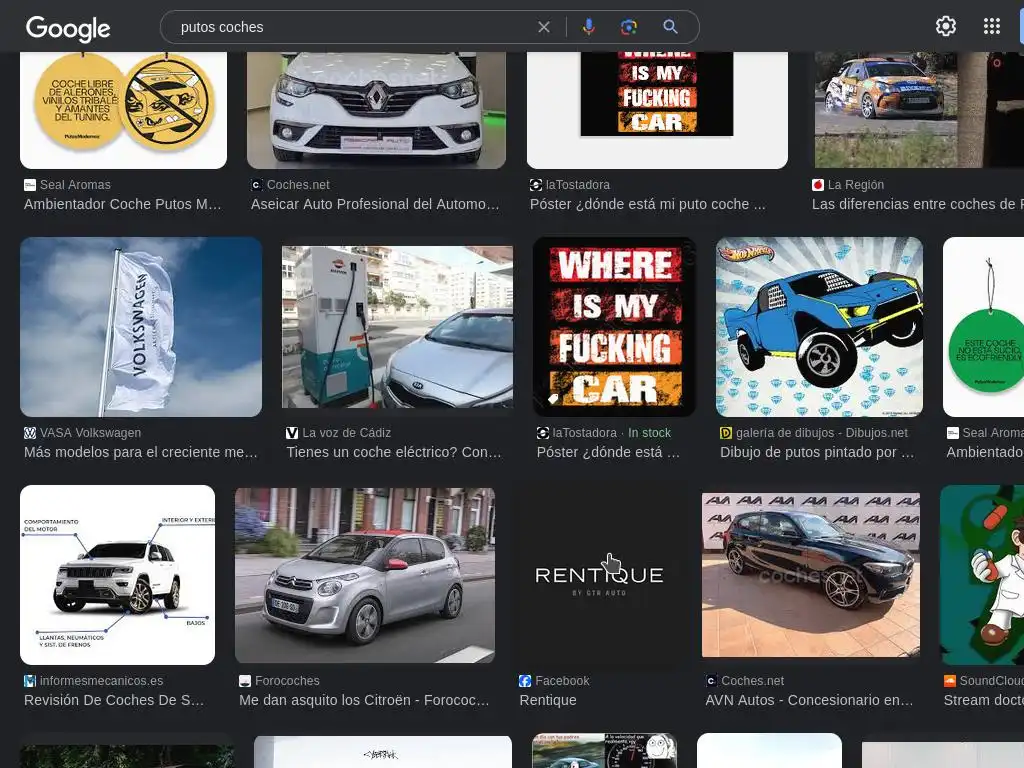Click Facebook favicon for Rentique
This screenshot has height=768, width=1024.
[x=525, y=681]
